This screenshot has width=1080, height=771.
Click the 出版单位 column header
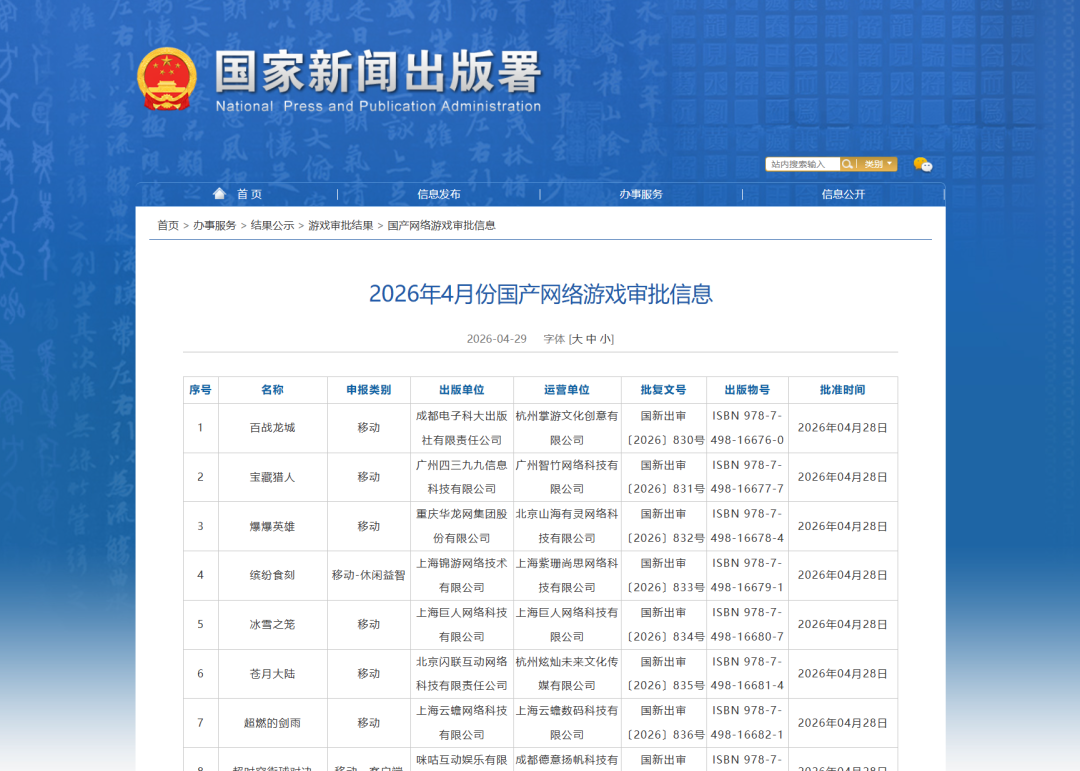pyautogui.click(x=461, y=390)
